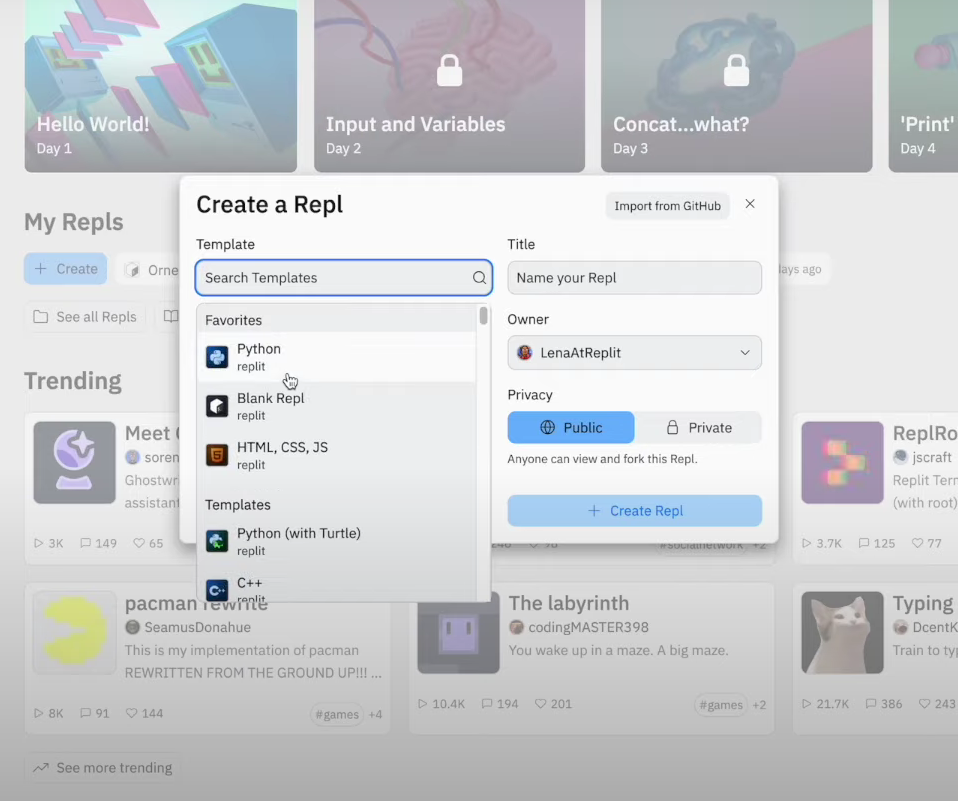This screenshot has height=801, width=958.
Task: Click the Python template icon in Favorites
Action: point(217,357)
